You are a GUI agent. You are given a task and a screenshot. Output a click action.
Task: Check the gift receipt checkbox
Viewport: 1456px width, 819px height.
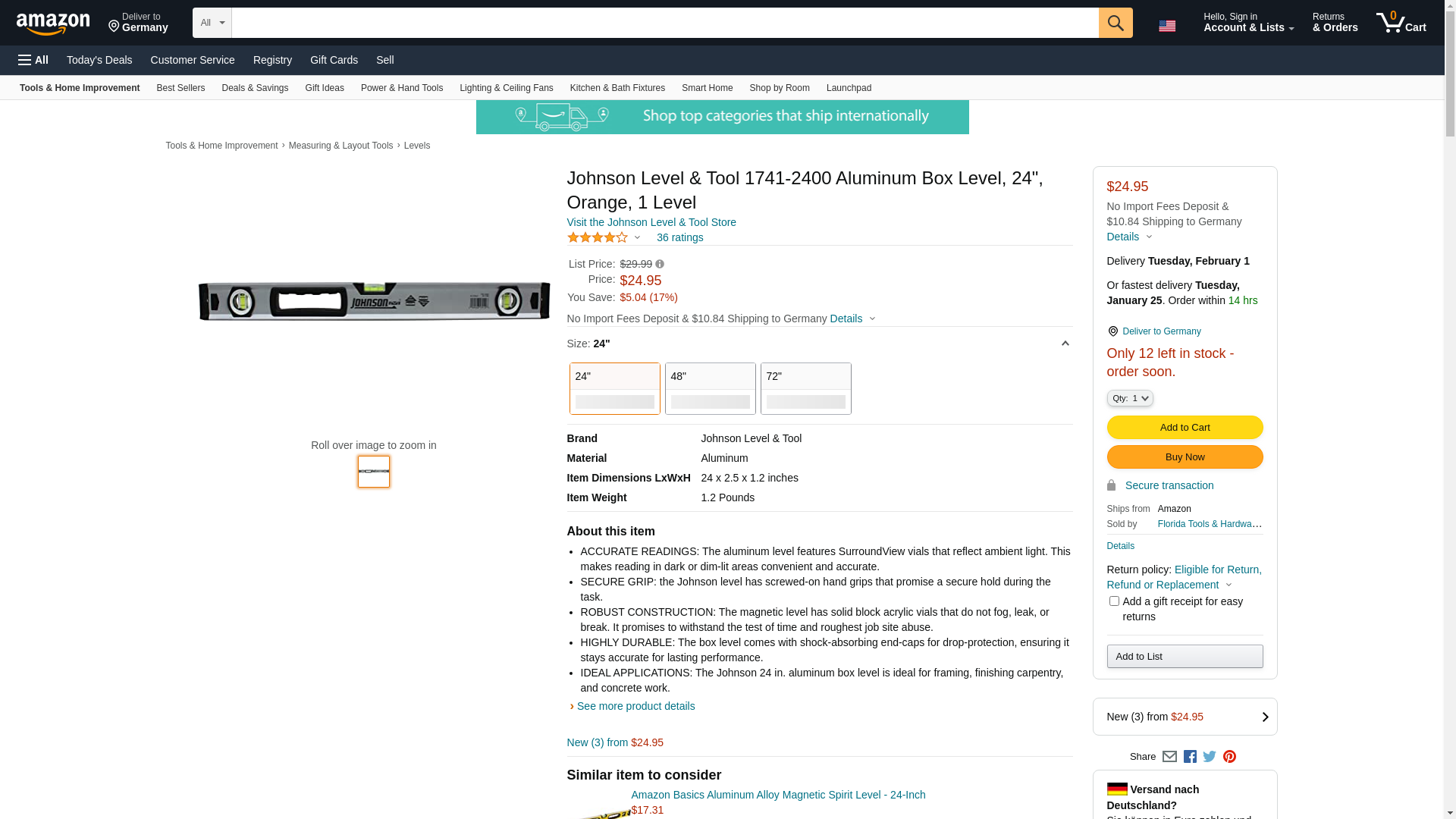click(1113, 601)
